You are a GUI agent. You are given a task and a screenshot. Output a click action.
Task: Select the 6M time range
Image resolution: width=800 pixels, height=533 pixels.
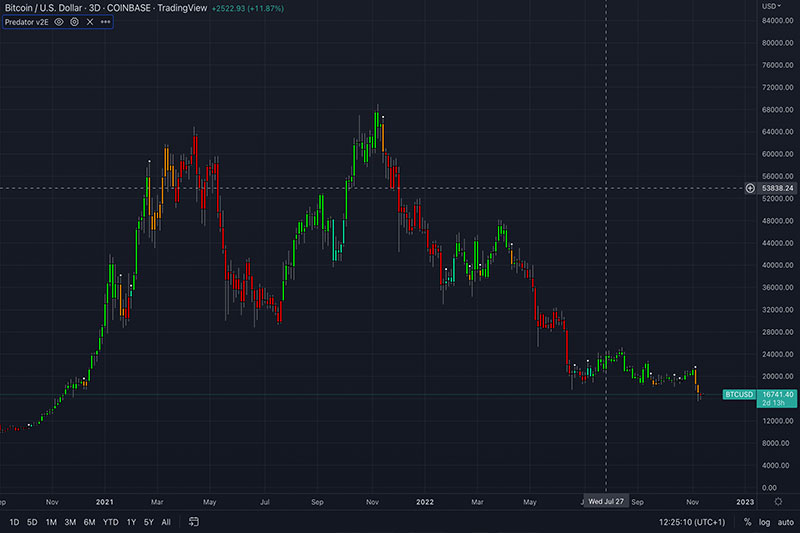tap(89, 522)
